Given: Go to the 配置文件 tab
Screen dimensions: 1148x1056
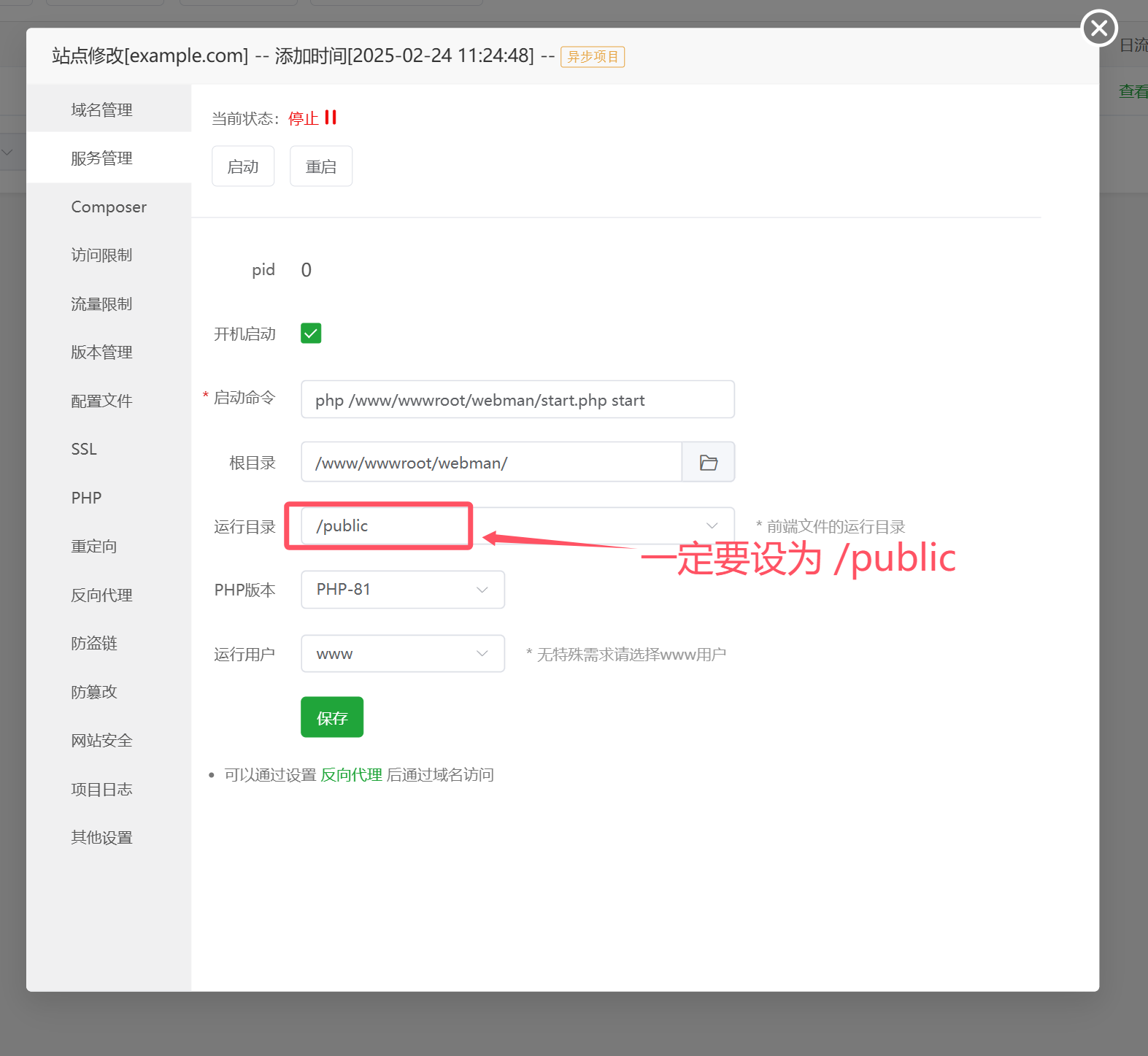Looking at the screenshot, I should [102, 401].
